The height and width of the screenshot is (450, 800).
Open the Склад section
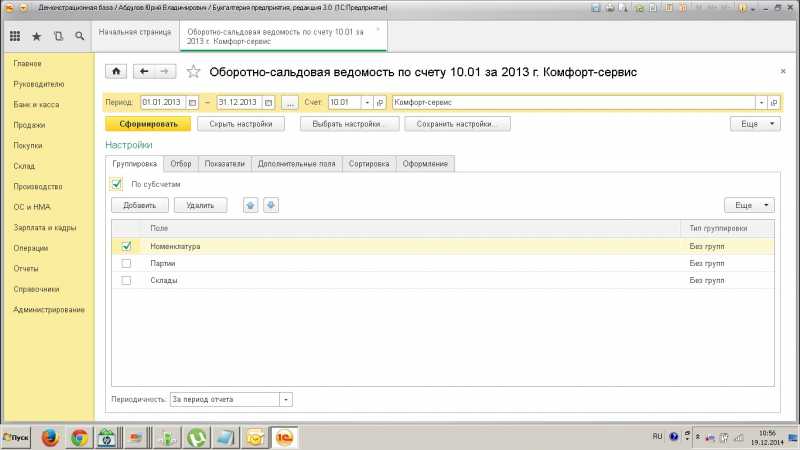coord(24,166)
